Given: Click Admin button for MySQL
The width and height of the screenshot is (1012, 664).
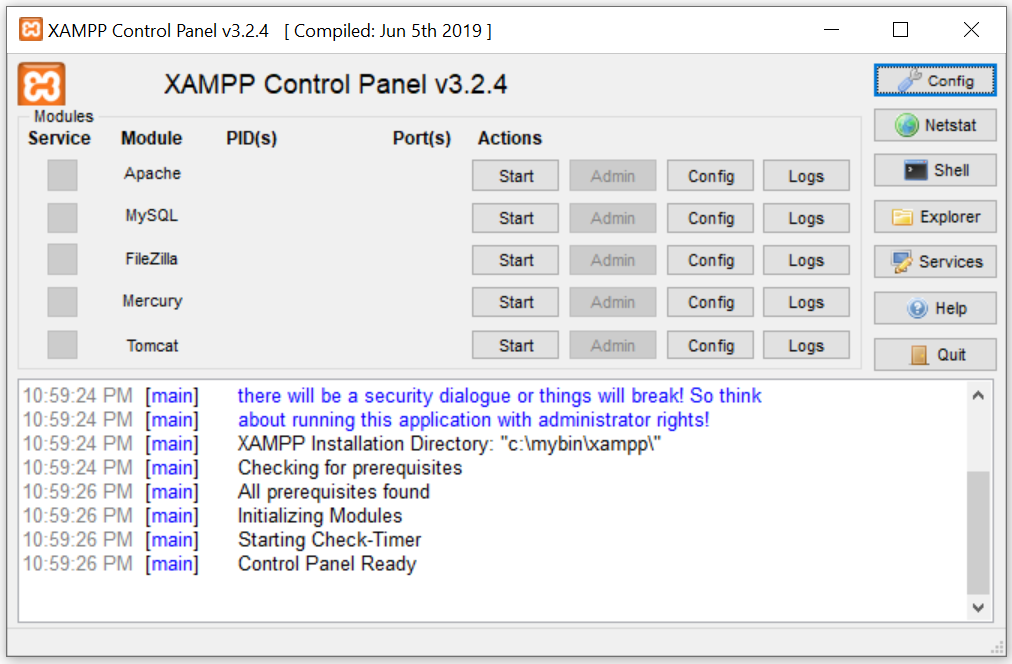Looking at the screenshot, I should pyautogui.click(x=612, y=218).
